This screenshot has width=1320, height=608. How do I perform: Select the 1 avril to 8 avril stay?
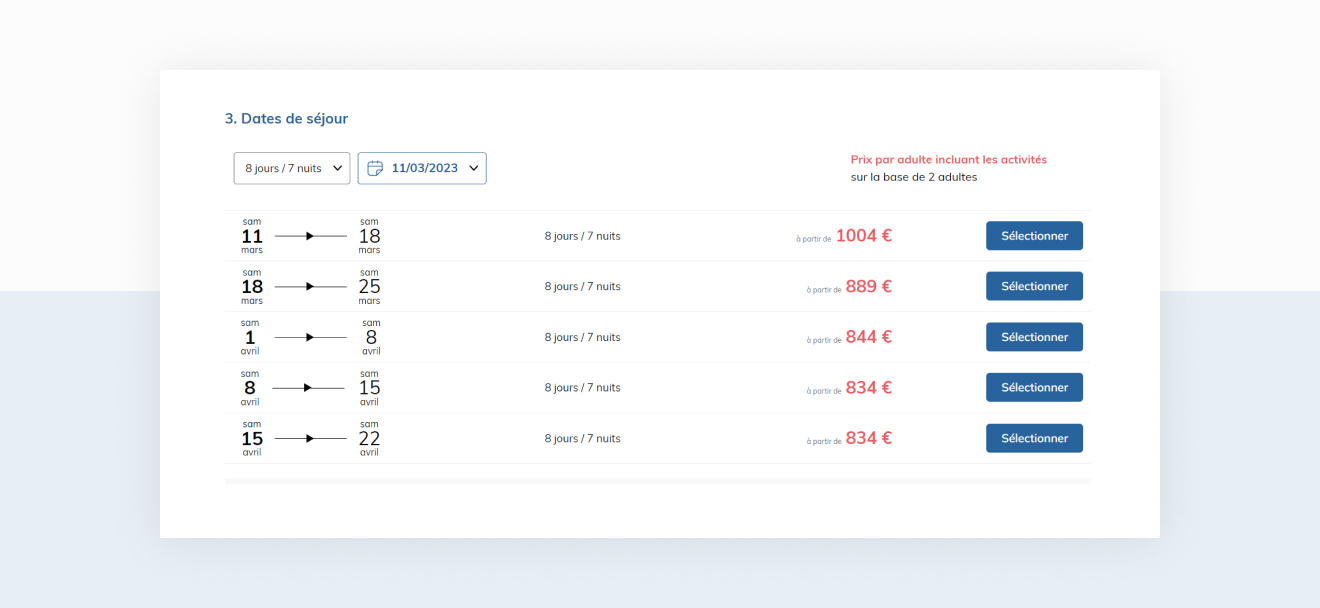tap(1034, 337)
